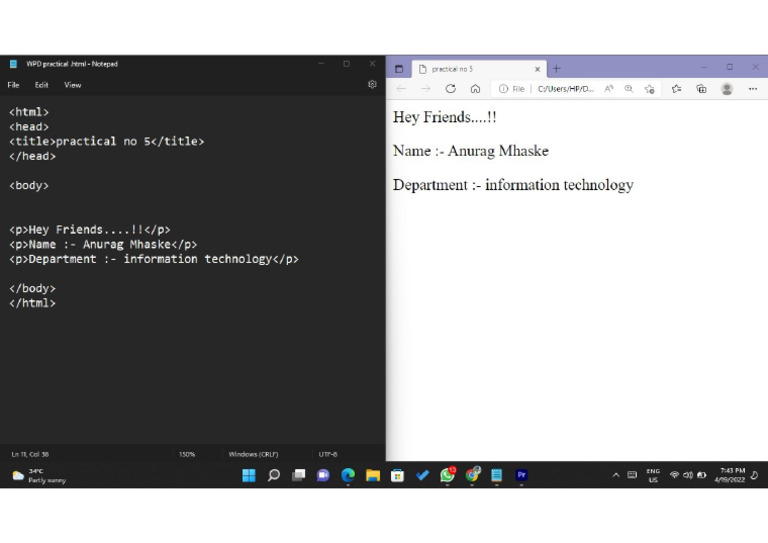Screen dimensions: 768x543
Task: Click the 150% zoom level in status bar
Action: pyautogui.click(x=187, y=454)
